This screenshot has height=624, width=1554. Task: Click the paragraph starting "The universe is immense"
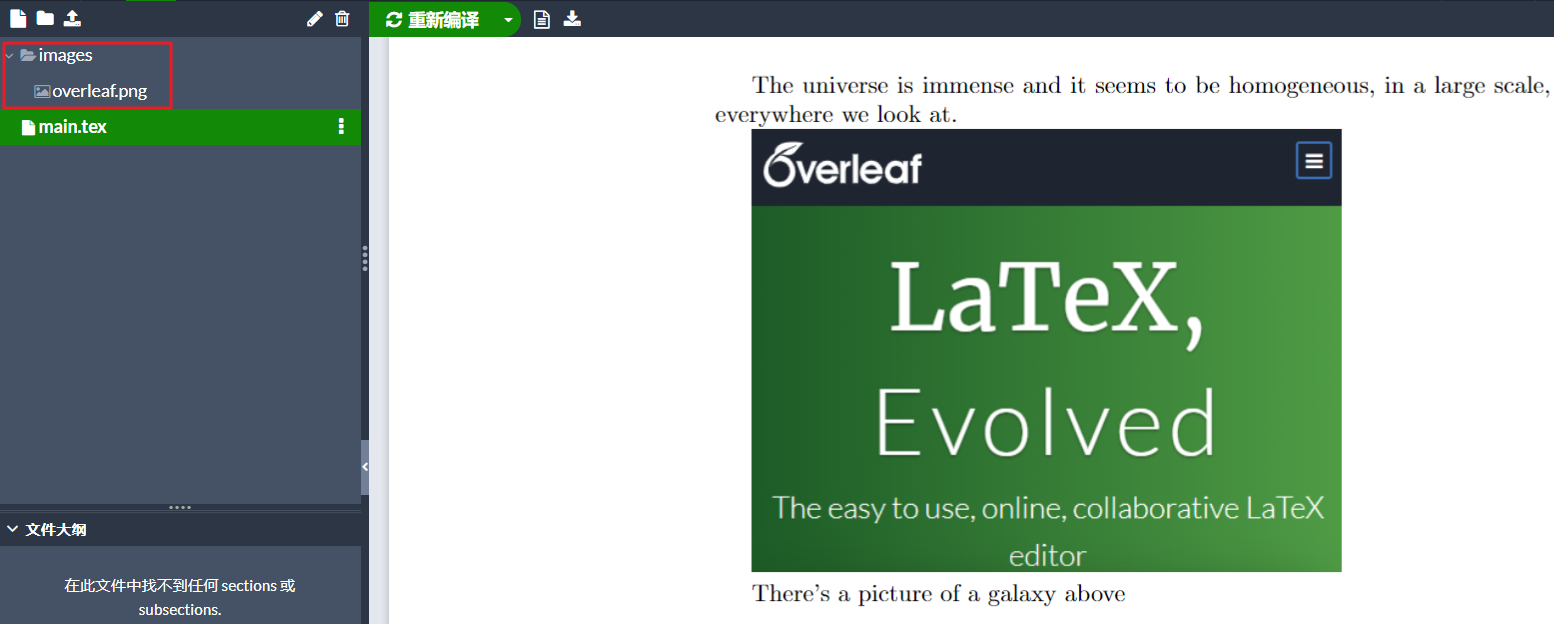pos(1132,100)
